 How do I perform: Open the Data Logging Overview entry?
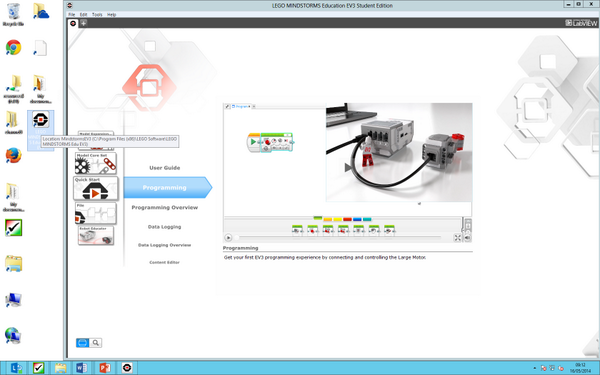(x=165, y=245)
